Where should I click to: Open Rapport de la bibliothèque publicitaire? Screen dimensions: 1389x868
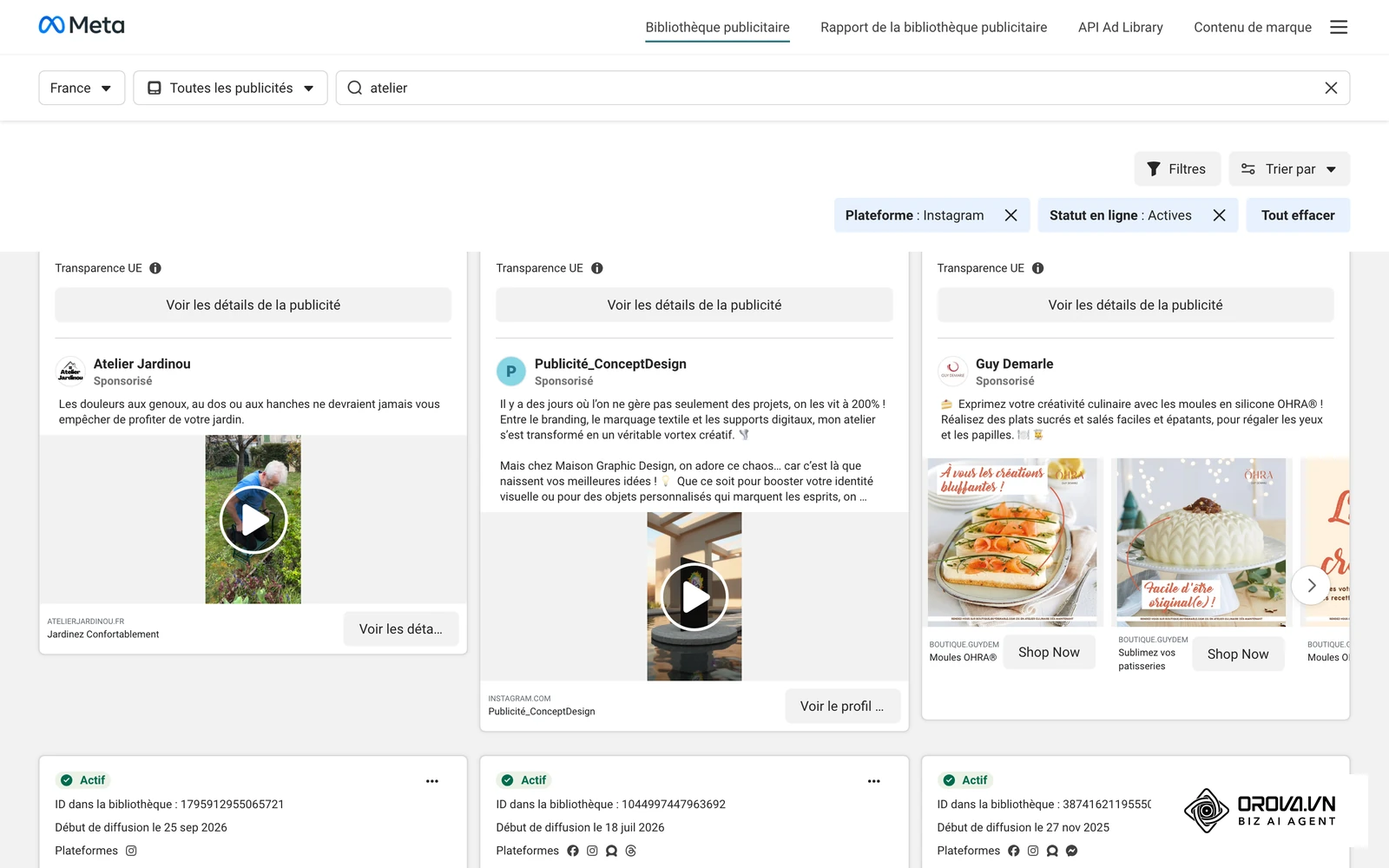933,27
